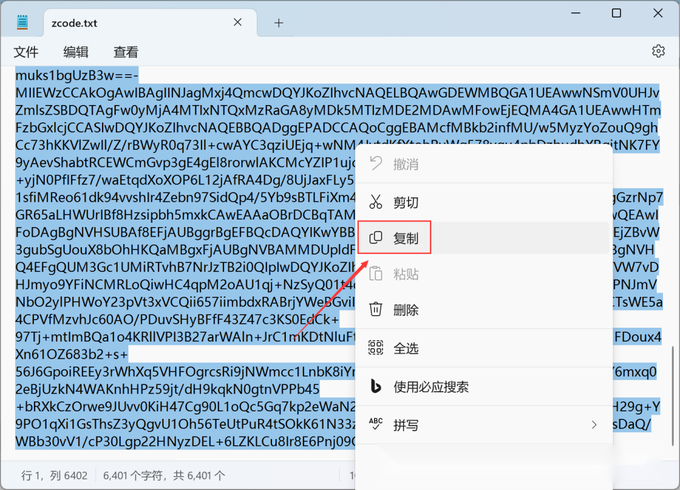The width and height of the screenshot is (680, 490).
Task: Click the copy icon beside 复制
Action: pyautogui.click(x=376, y=238)
